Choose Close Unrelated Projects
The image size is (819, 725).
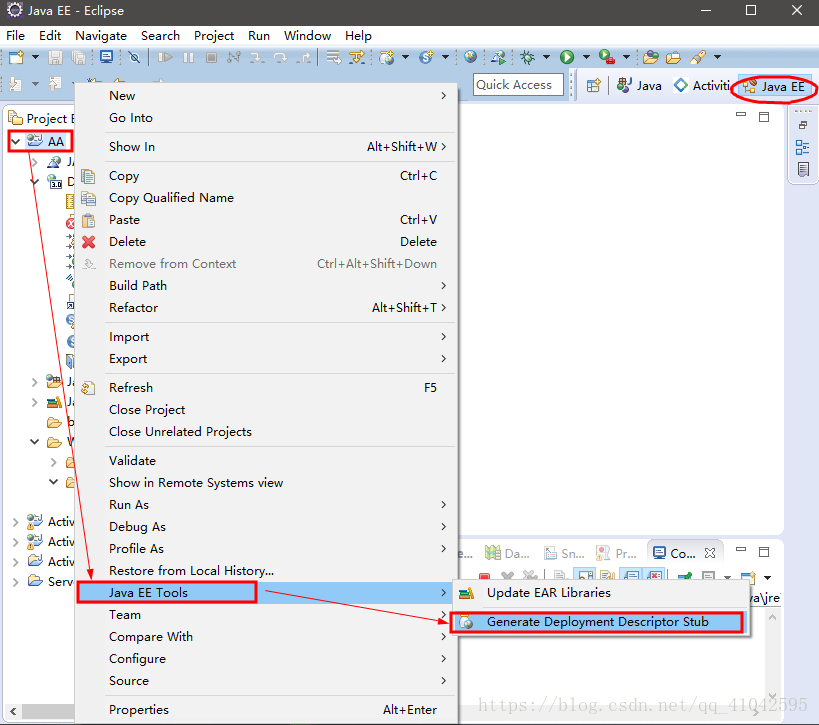[x=266, y=431]
